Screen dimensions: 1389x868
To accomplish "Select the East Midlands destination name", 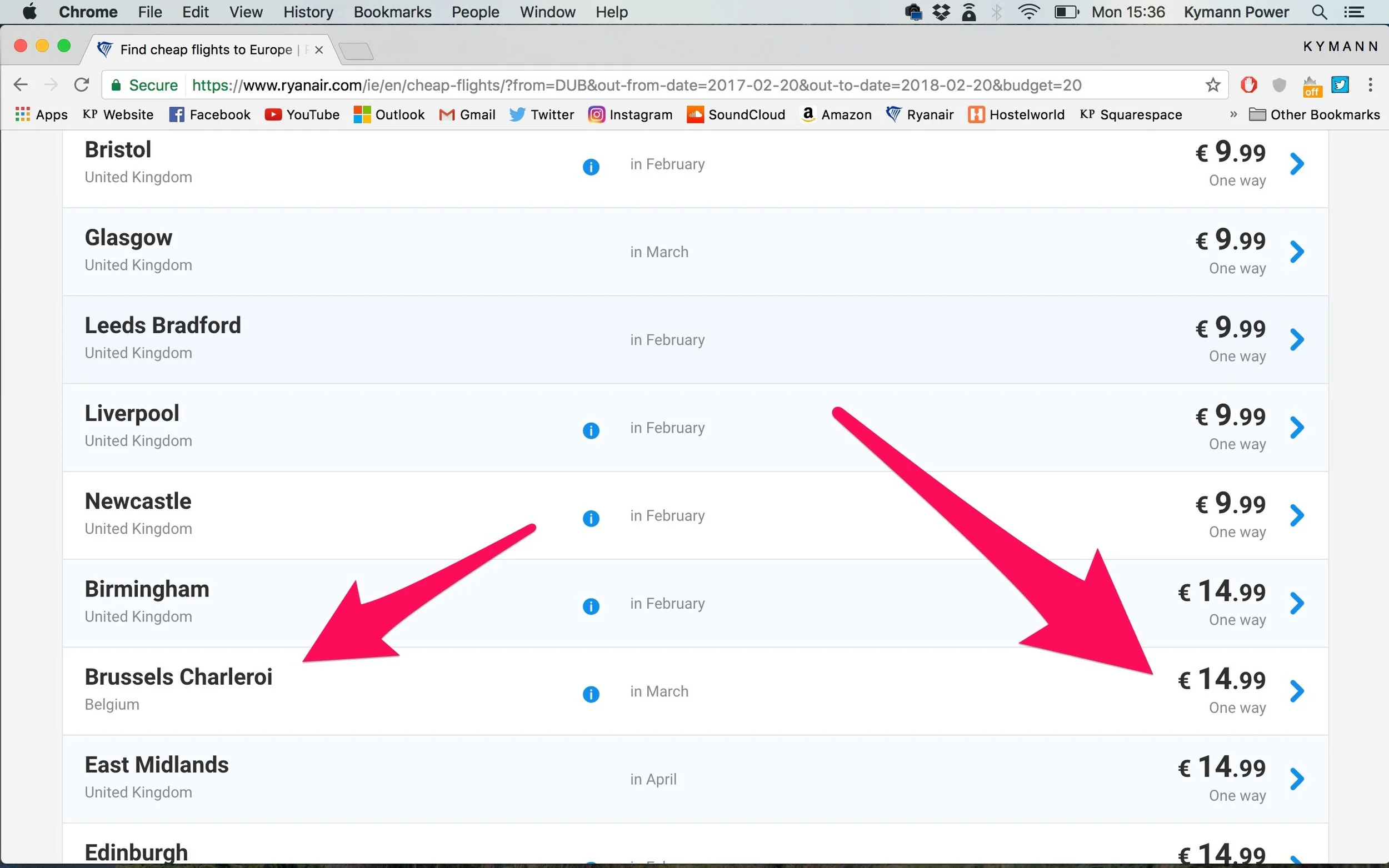I will pos(157,765).
